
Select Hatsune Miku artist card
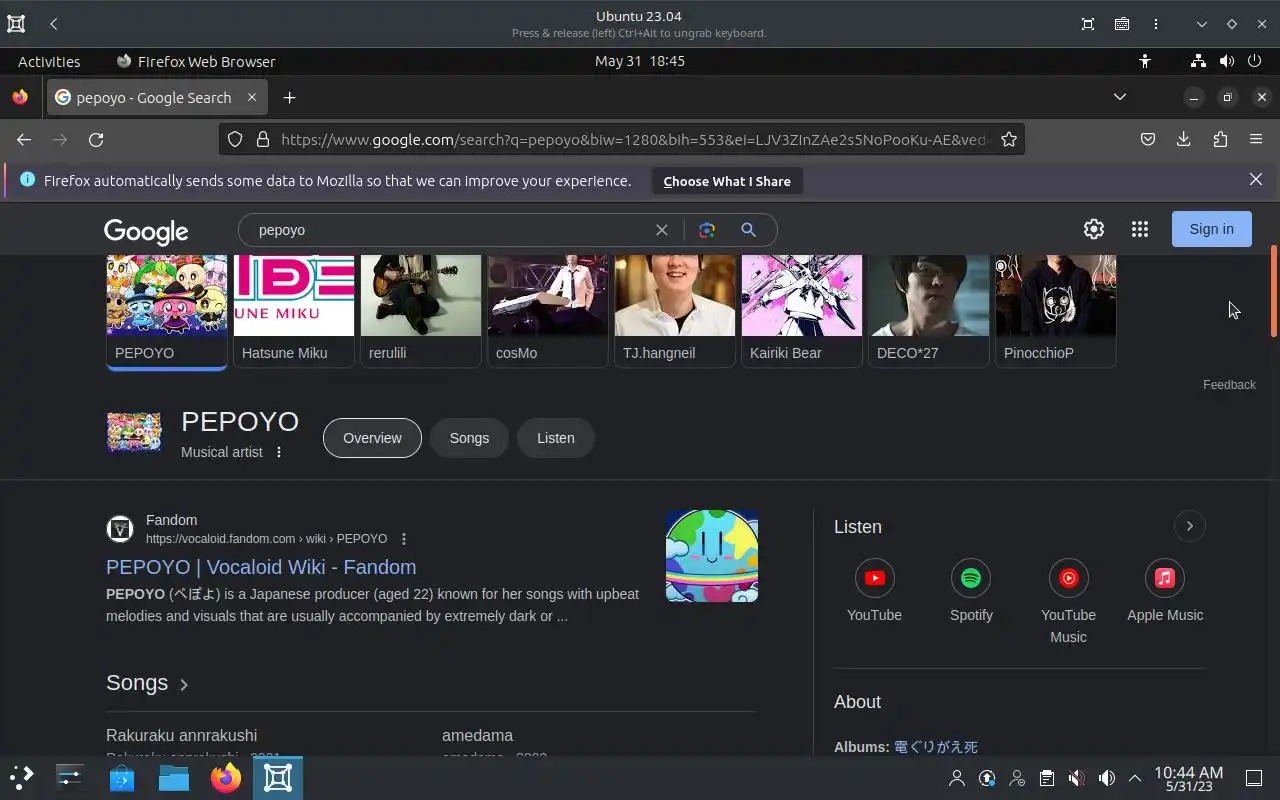tap(294, 311)
